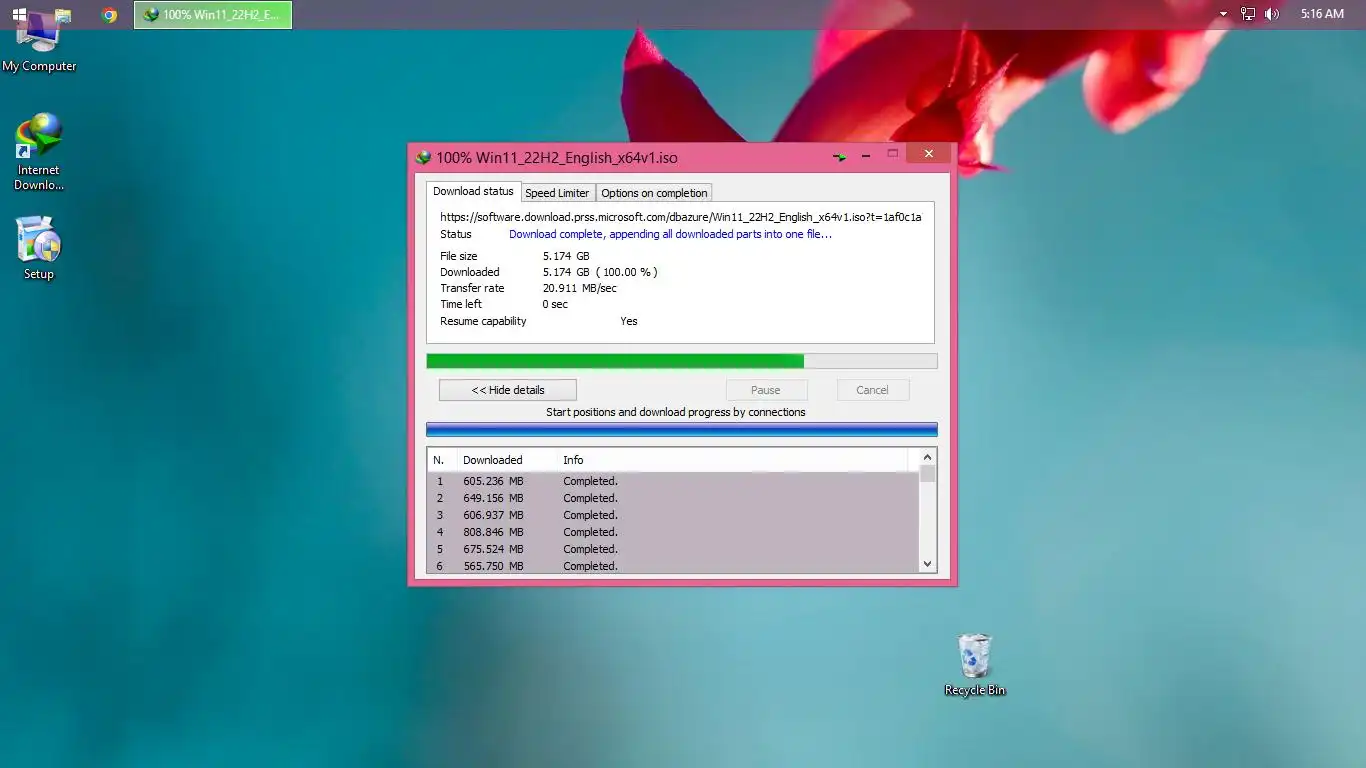
Task: Click the IDM globe icon in the dialog title bar
Action: (x=424, y=157)
